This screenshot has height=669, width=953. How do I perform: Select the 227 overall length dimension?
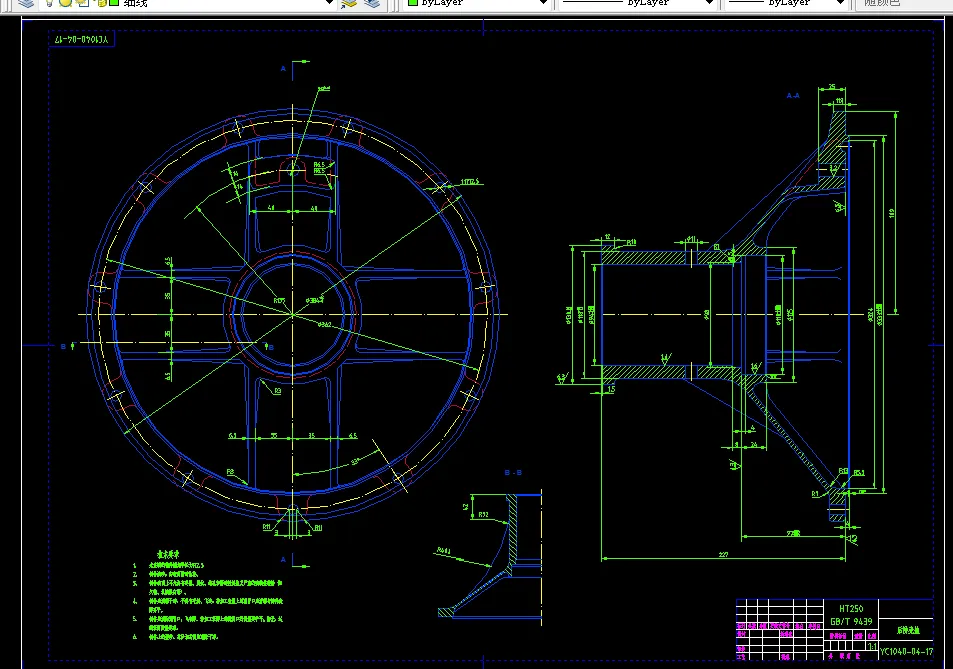(723, 555)
